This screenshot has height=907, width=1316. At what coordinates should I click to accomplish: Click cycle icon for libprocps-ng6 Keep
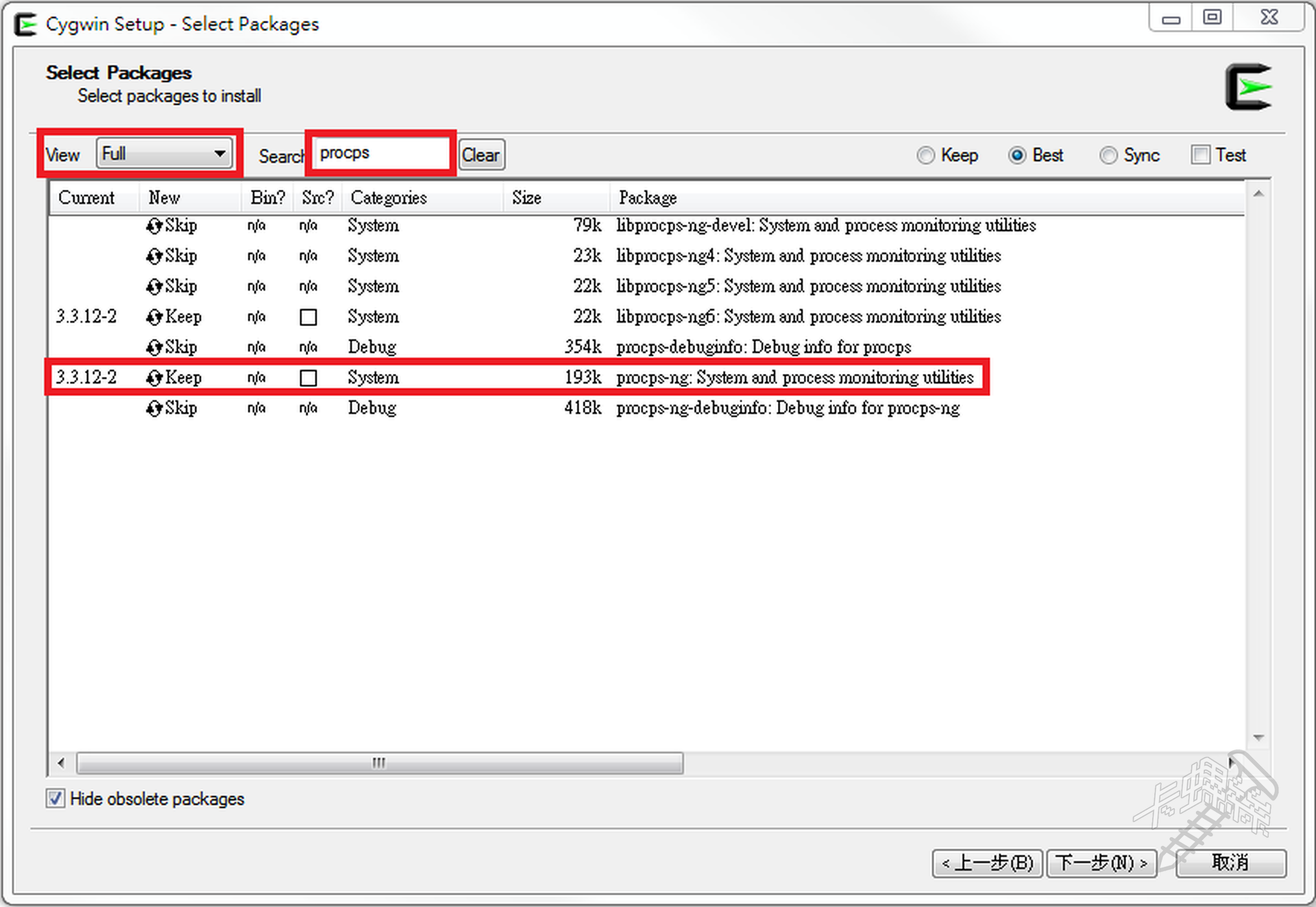point(154,317)
